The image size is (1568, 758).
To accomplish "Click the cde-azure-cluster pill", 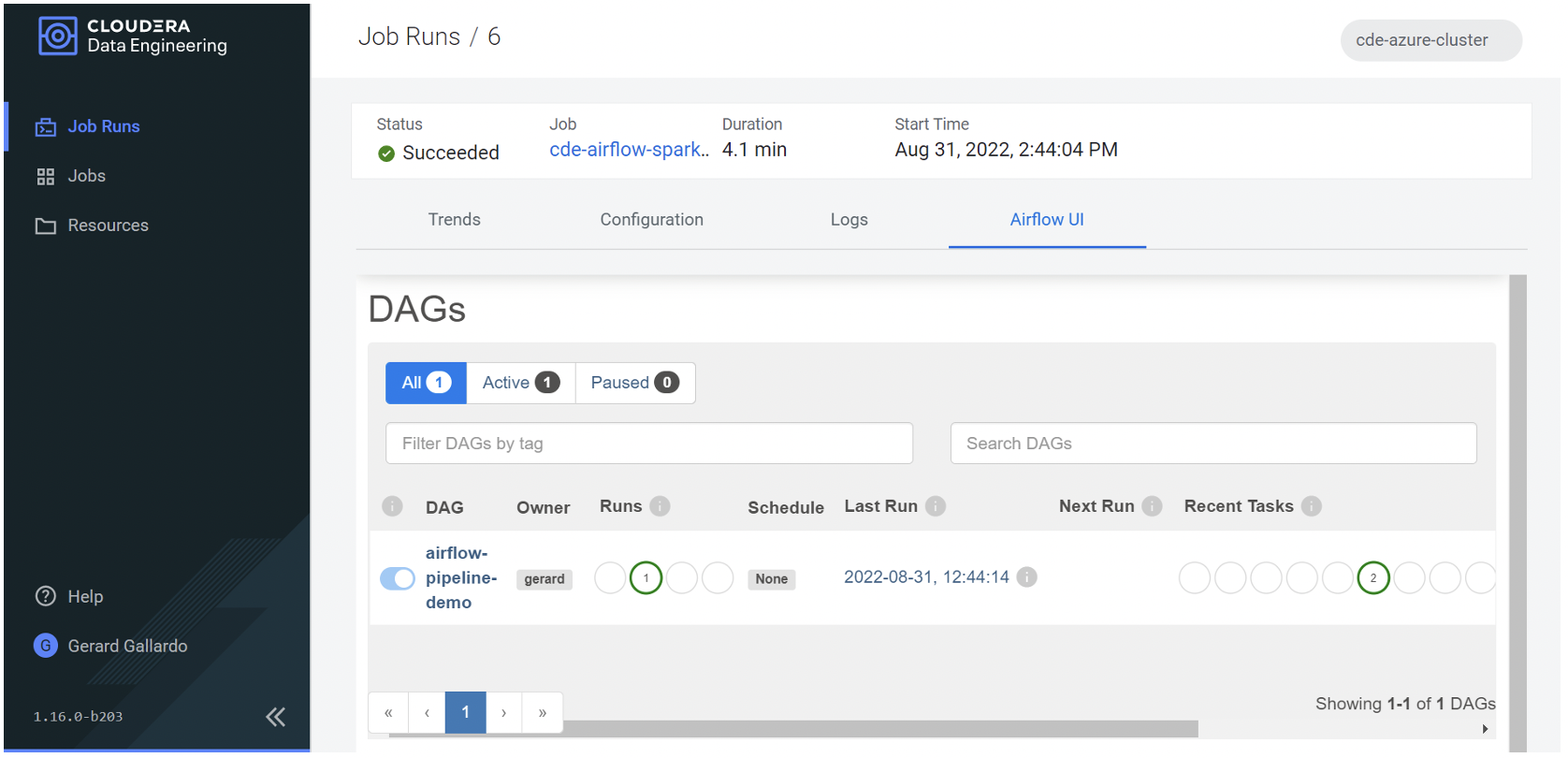I will click(x=1430, y=40).
